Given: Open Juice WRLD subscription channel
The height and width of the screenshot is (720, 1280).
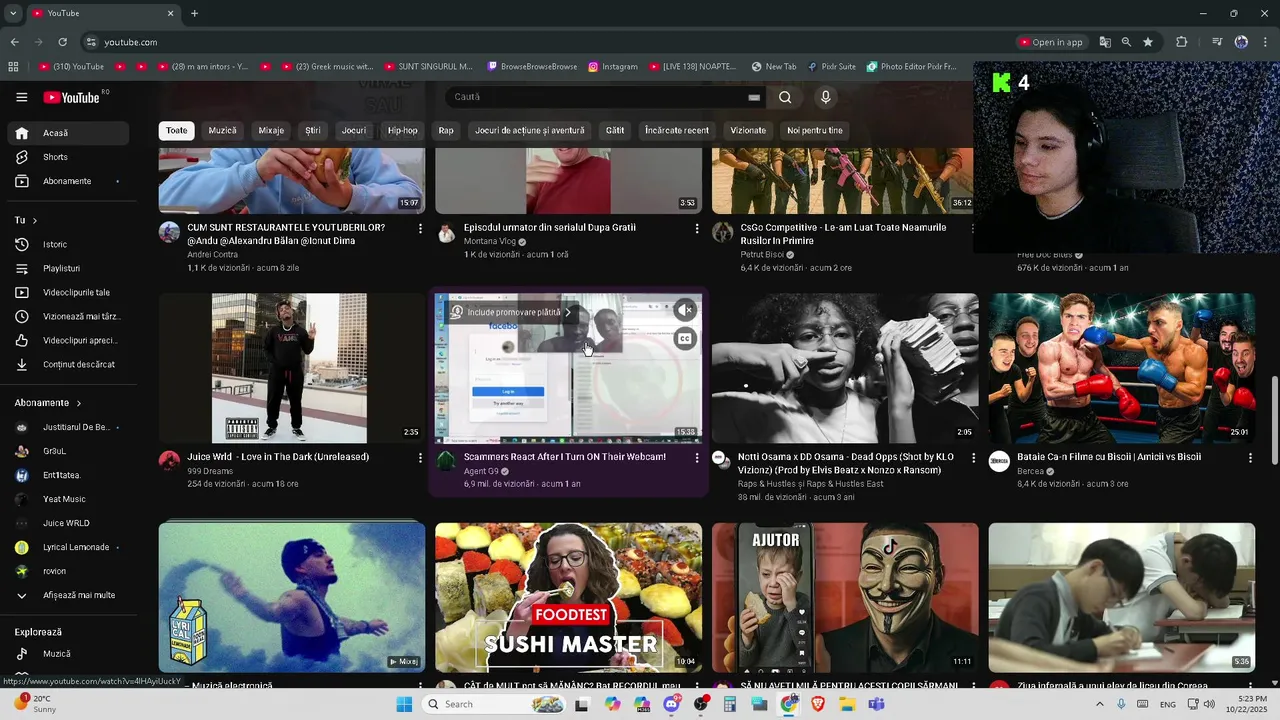Looking at the screenshot, I should click(68, 523).
